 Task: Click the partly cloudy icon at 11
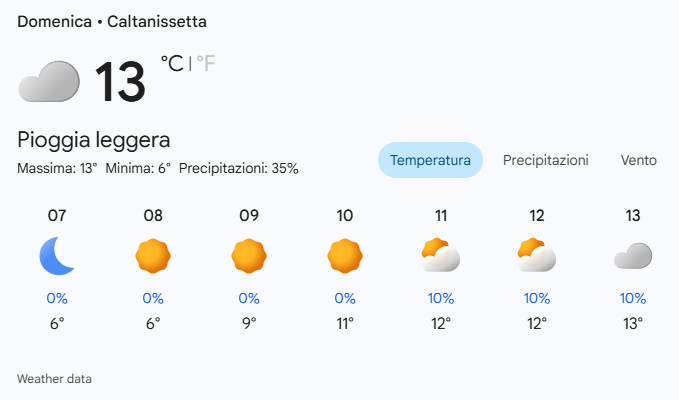click(441, 257)
